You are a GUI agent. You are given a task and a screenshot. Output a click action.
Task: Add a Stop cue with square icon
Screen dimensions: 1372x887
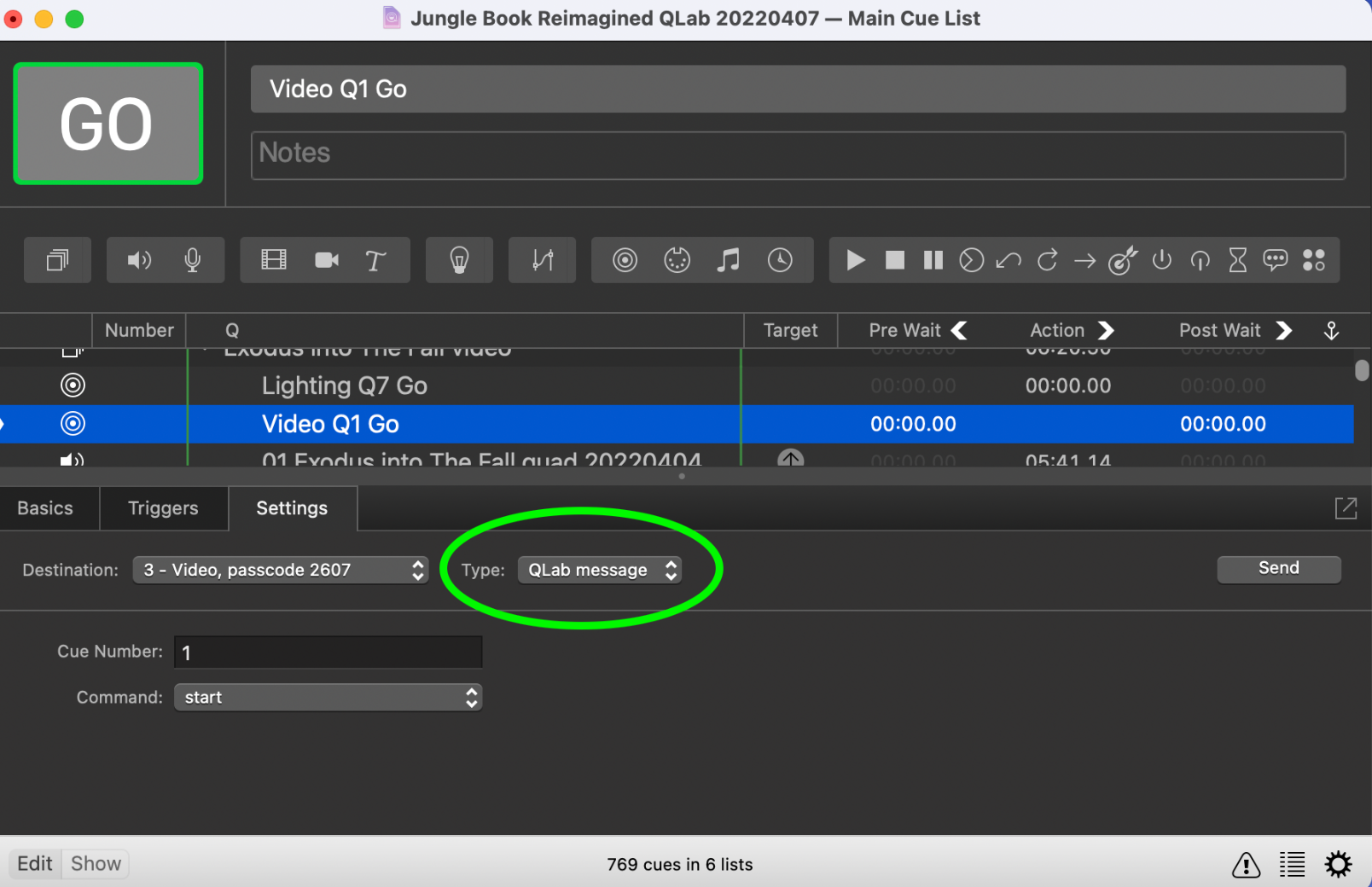pyautogui.click(x=895, y=260)
